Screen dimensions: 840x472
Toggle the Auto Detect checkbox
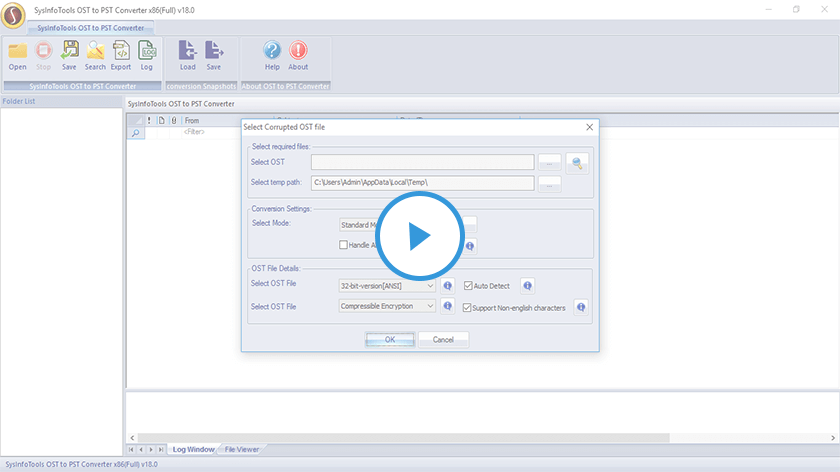click(x=468, y=286)
